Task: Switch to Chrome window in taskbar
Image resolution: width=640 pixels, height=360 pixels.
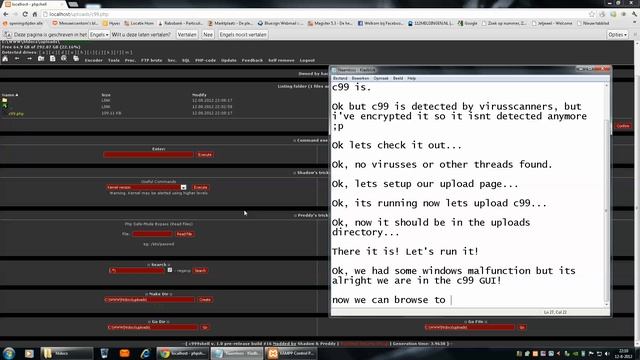Action: pyautogui.click(x=183, y=353)
